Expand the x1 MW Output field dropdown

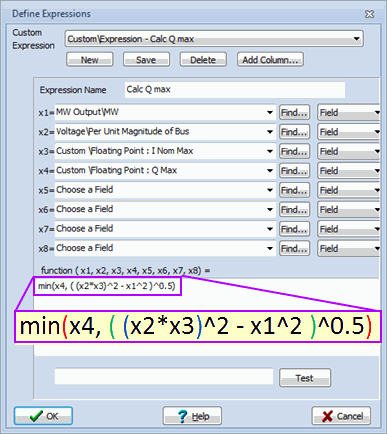click(x=270, y=113)
